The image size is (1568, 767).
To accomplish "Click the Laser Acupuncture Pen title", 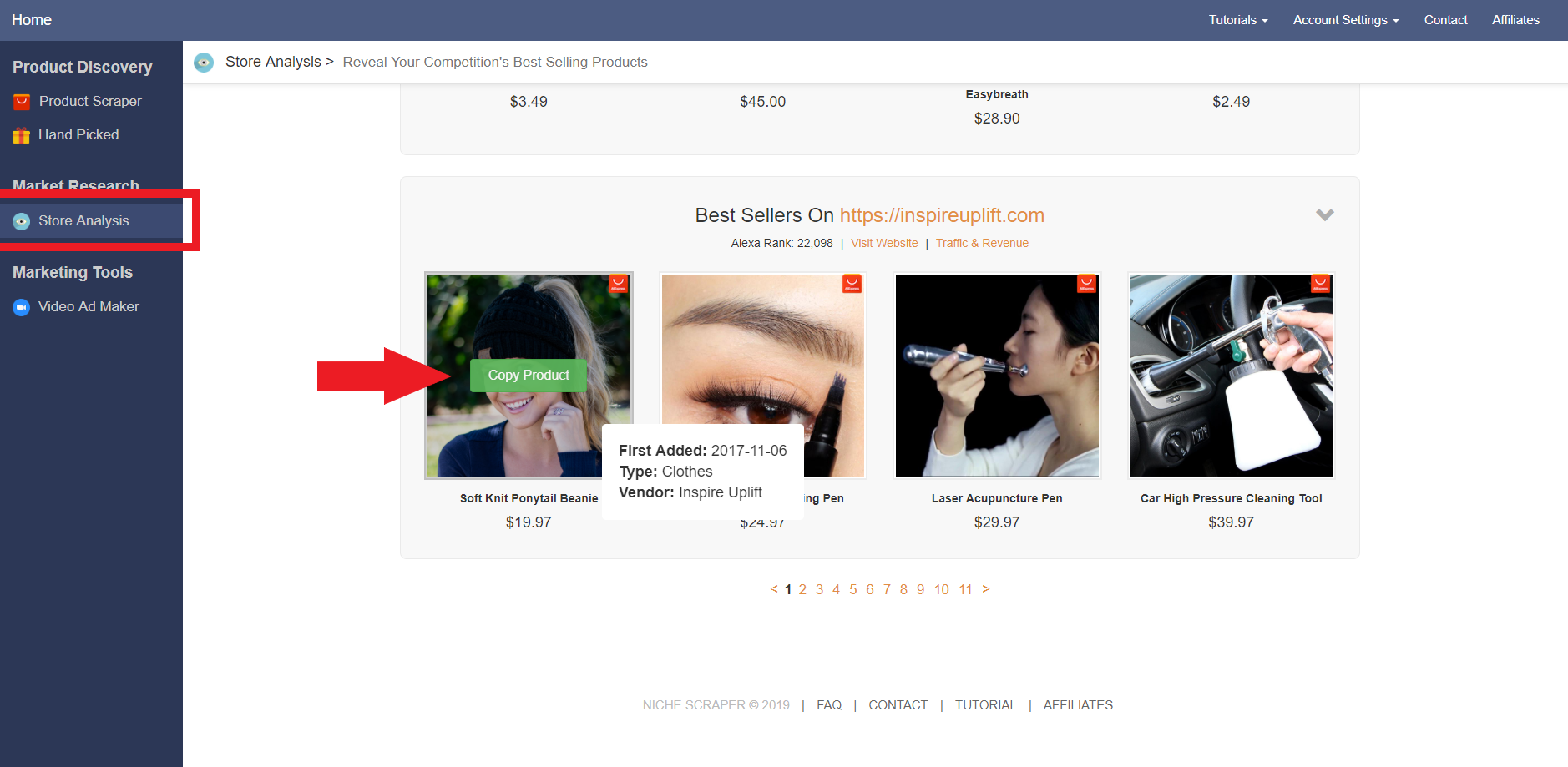I will [997, 498].
